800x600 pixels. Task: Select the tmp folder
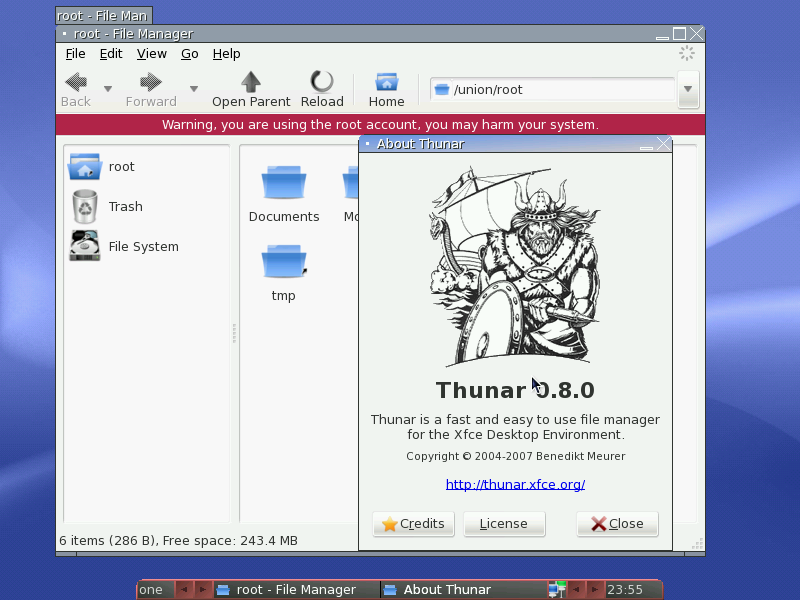tap(284, 273)
